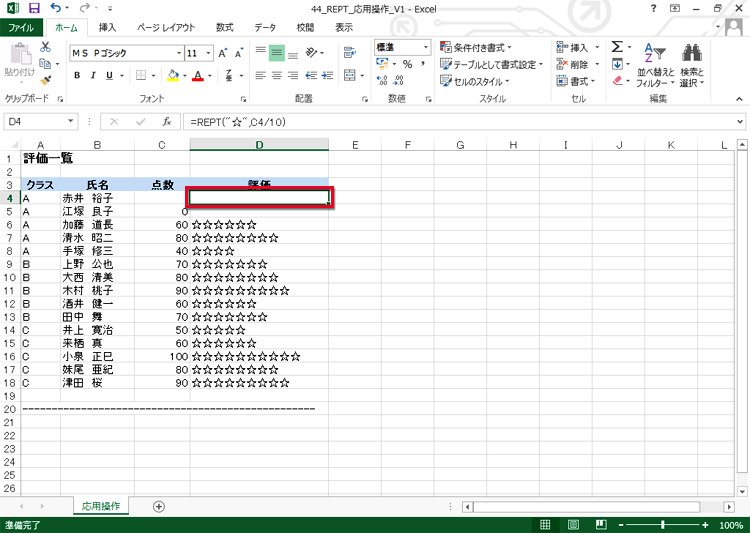Image resolution: width=750 pixels, height=533 pixels.
Task: Open セルのスタイル cell styles menu
Action: pyautogui.click(x=474, y=81)
